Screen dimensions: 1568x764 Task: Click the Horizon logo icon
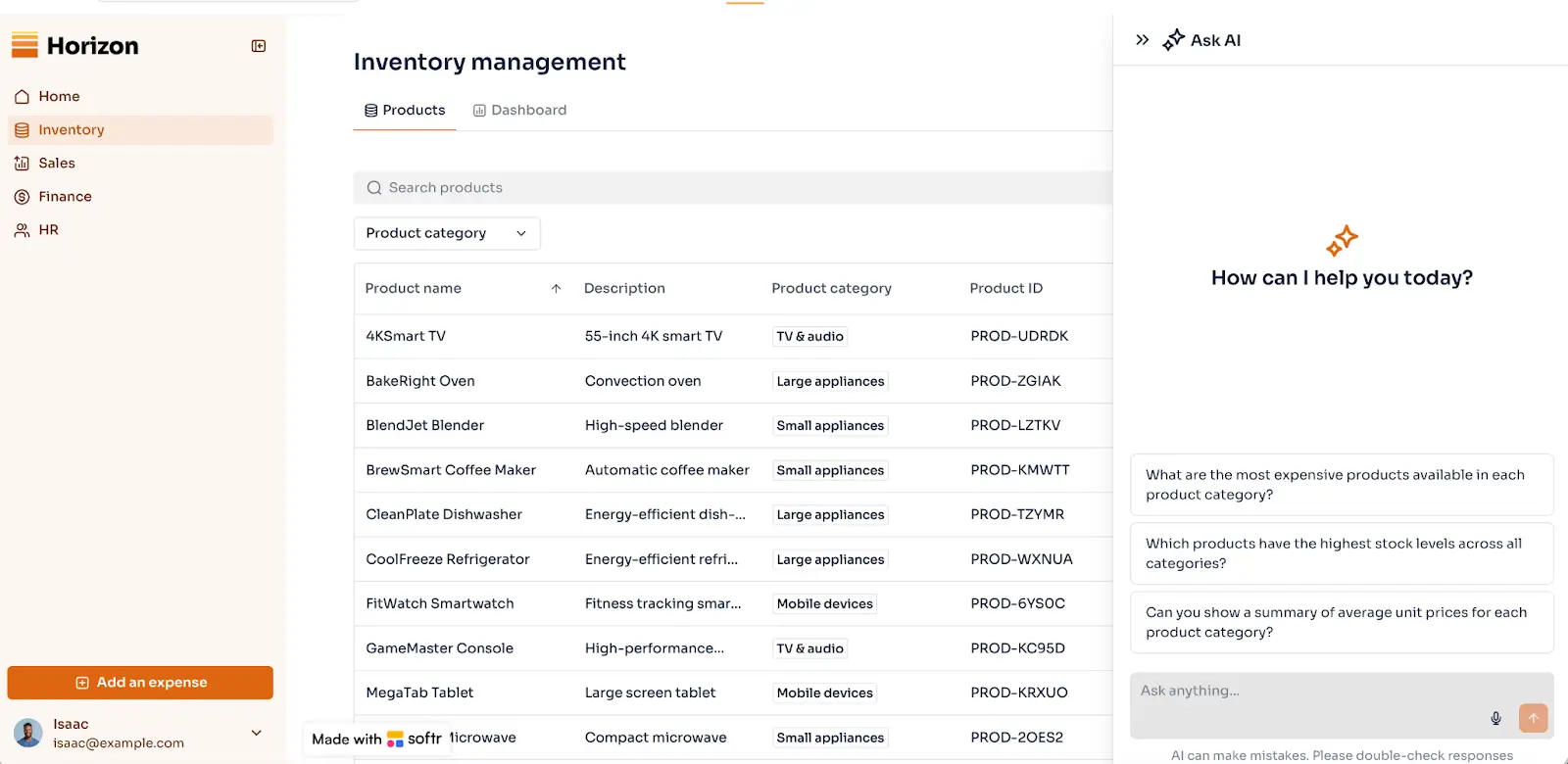coord(24,45)
